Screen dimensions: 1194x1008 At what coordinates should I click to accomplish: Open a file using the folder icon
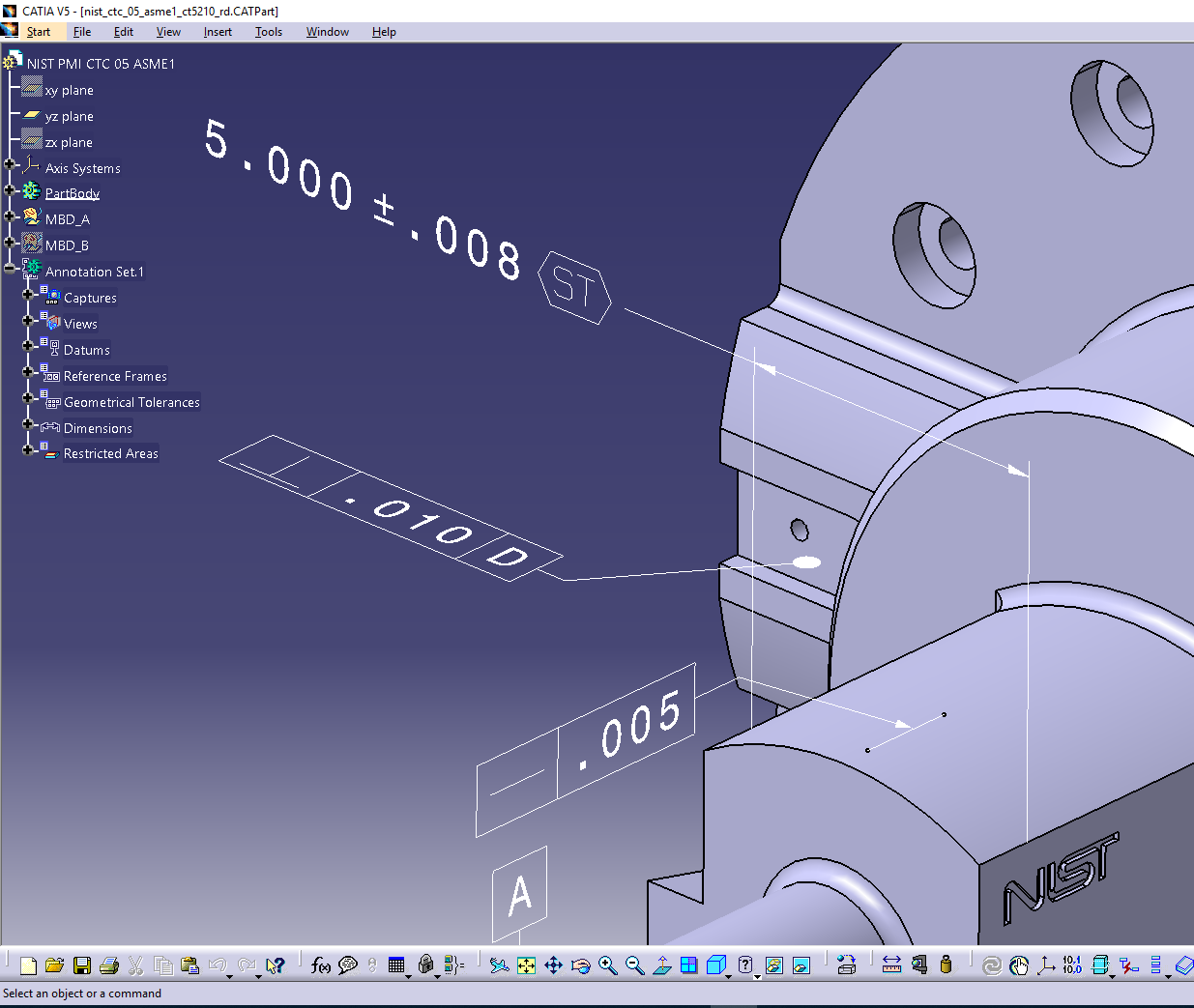click(x=55, y=965)
